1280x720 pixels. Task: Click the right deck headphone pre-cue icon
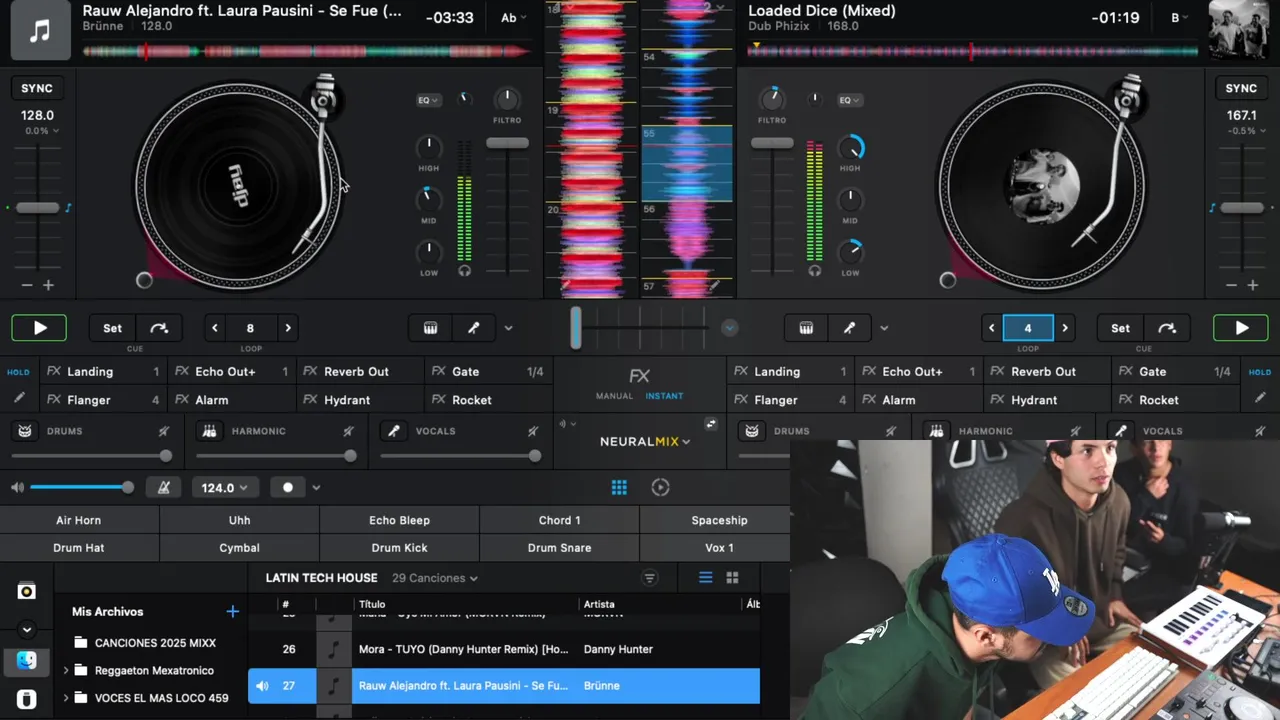click(x=815, y=271)
